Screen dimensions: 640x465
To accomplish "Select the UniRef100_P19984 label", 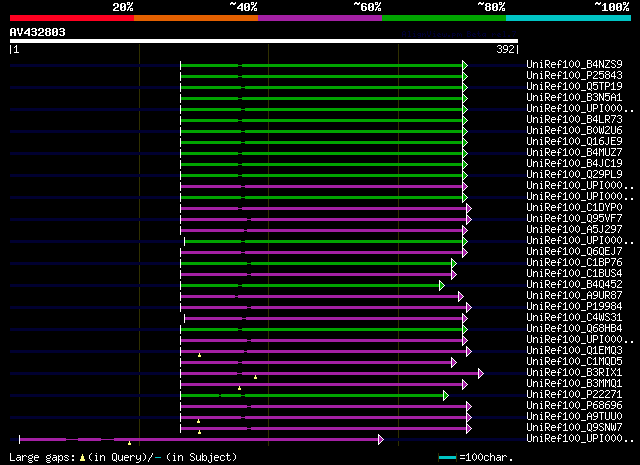I will [x=574, y=306].
